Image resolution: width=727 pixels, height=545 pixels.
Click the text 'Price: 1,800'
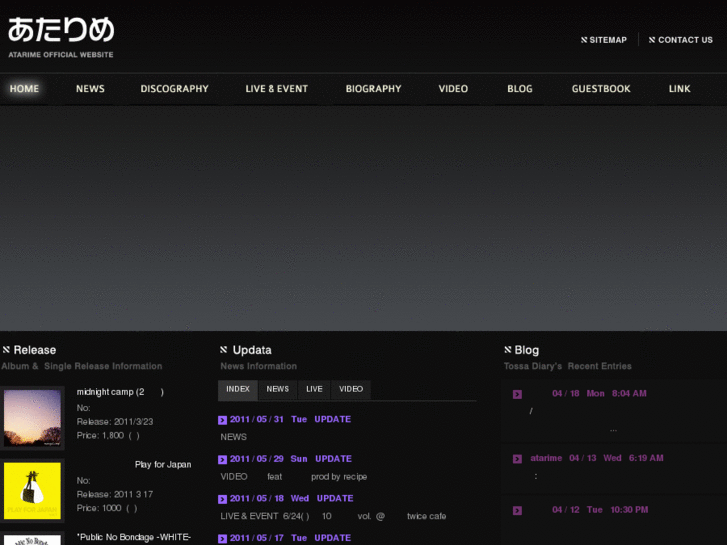pyautogui.click(x=100, y=436)
